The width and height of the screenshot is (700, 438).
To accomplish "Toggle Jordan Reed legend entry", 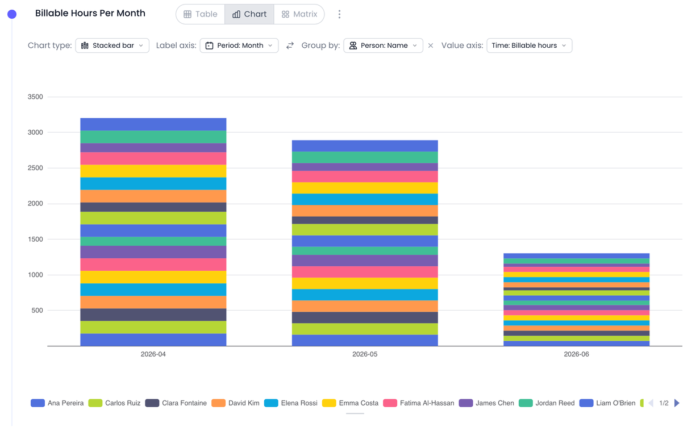I will tap(547, 403).
